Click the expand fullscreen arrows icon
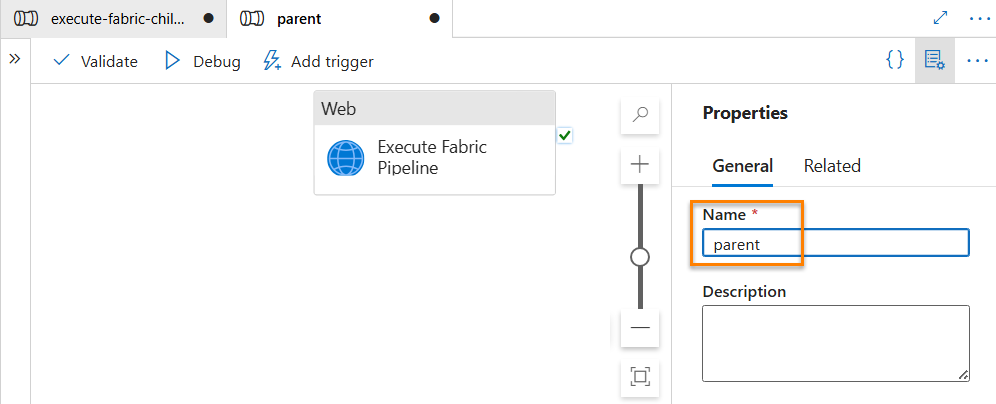996x404 pixels. (x=940, y=18)
